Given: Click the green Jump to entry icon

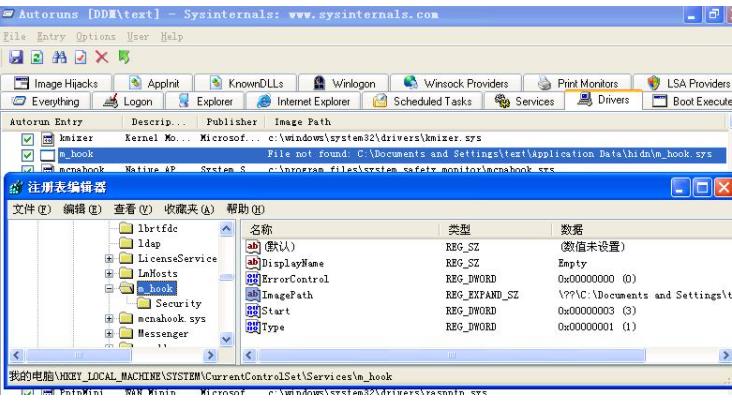Looking at the screenshot, I should (x=124, y=57).
